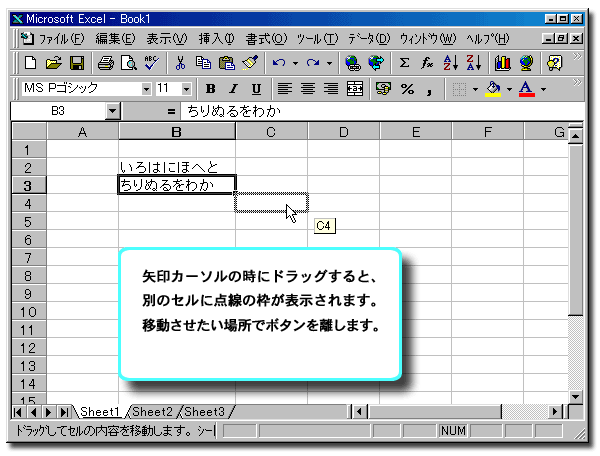The width and height of the screenshot is (600, 456).
Task: Open the Borders dropdown arrow
Action: pyautogui.click(x=475, y=89)
